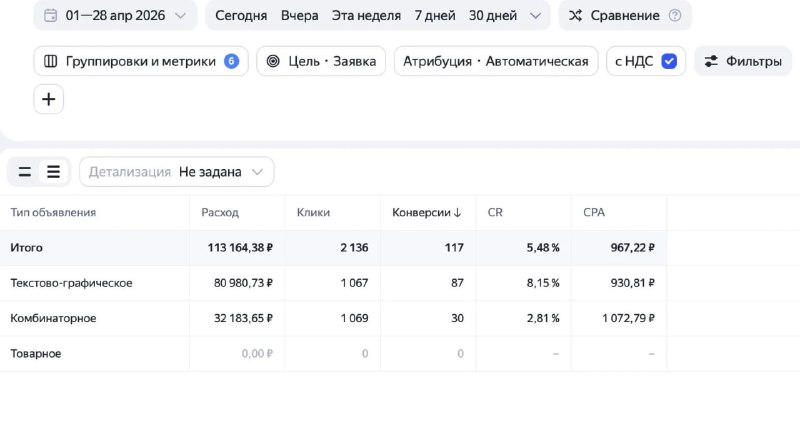
Task: Open the Детализация Не задана dropdown
Action: click(x=177, y=172)
